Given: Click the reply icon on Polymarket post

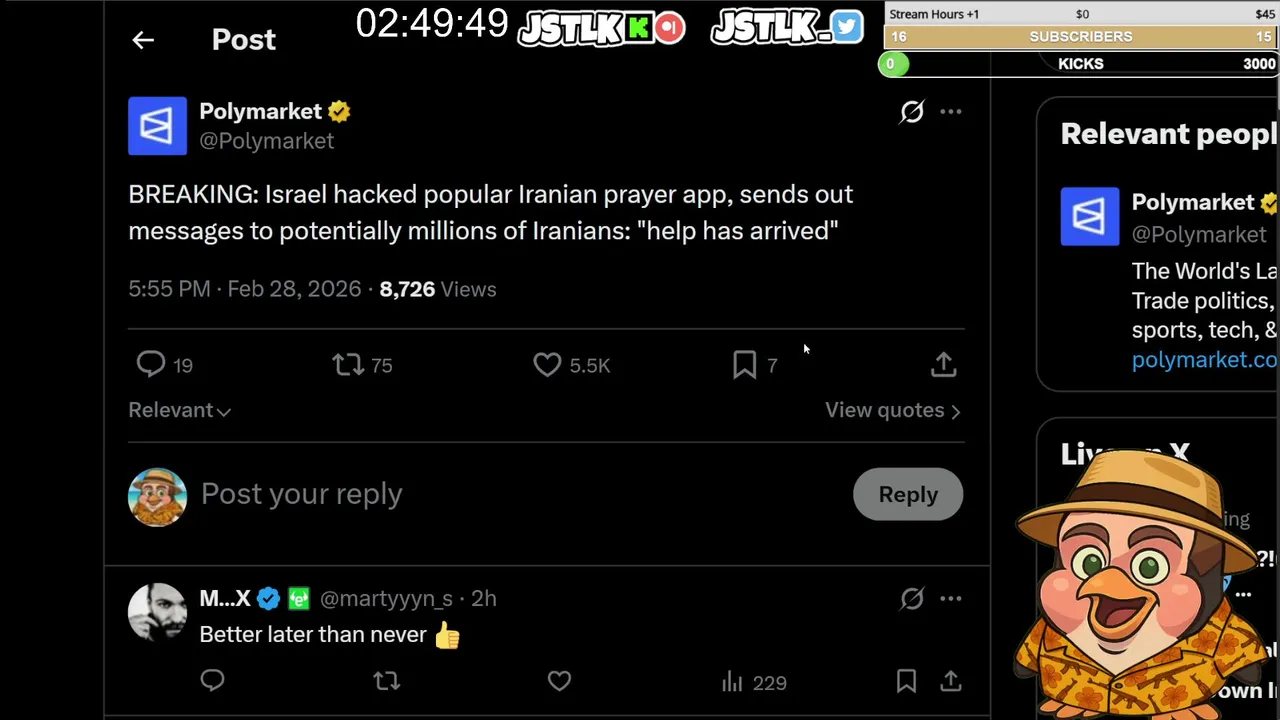Looking at the screenshot, I should (x=151, y=365).
